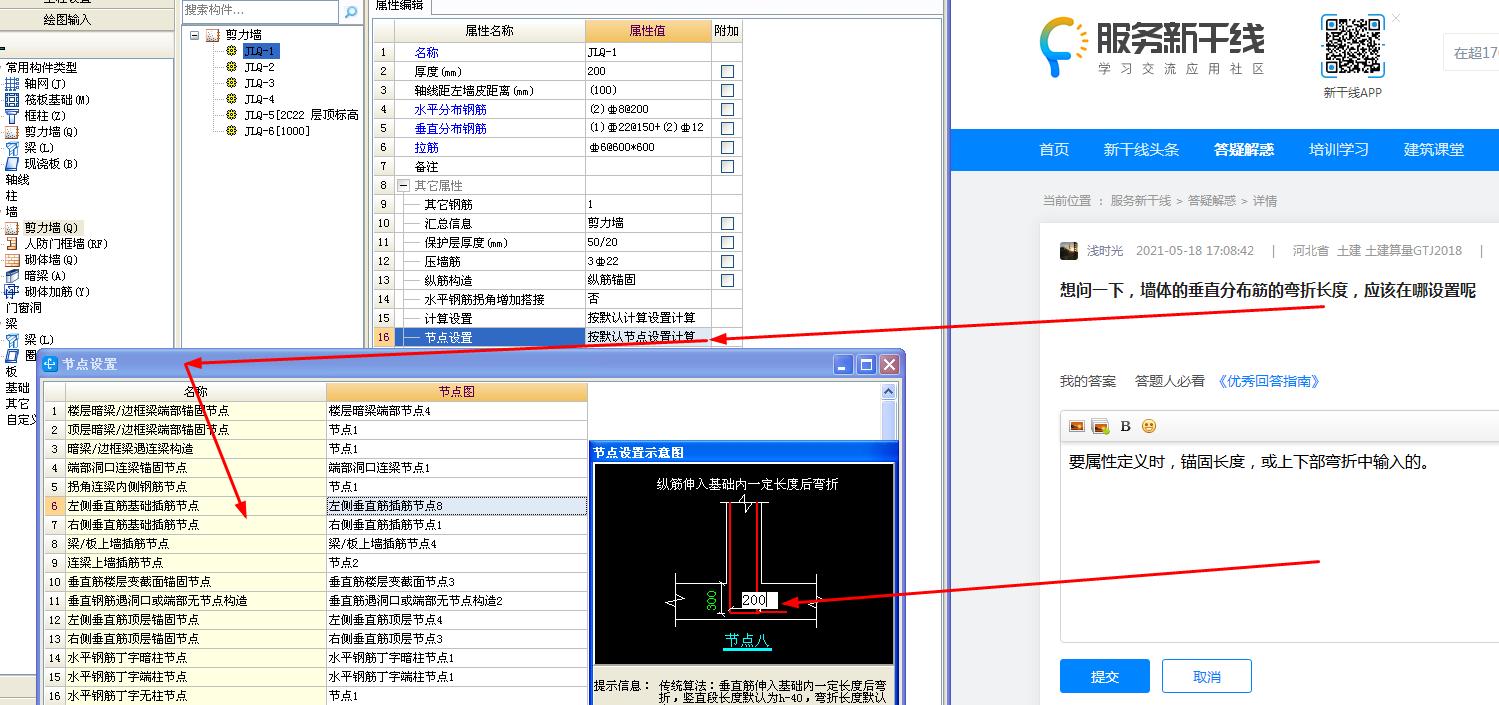The image size is (1499, 705).
Task: Click the 取消 cancel button
Action: tap(1207, 677)
